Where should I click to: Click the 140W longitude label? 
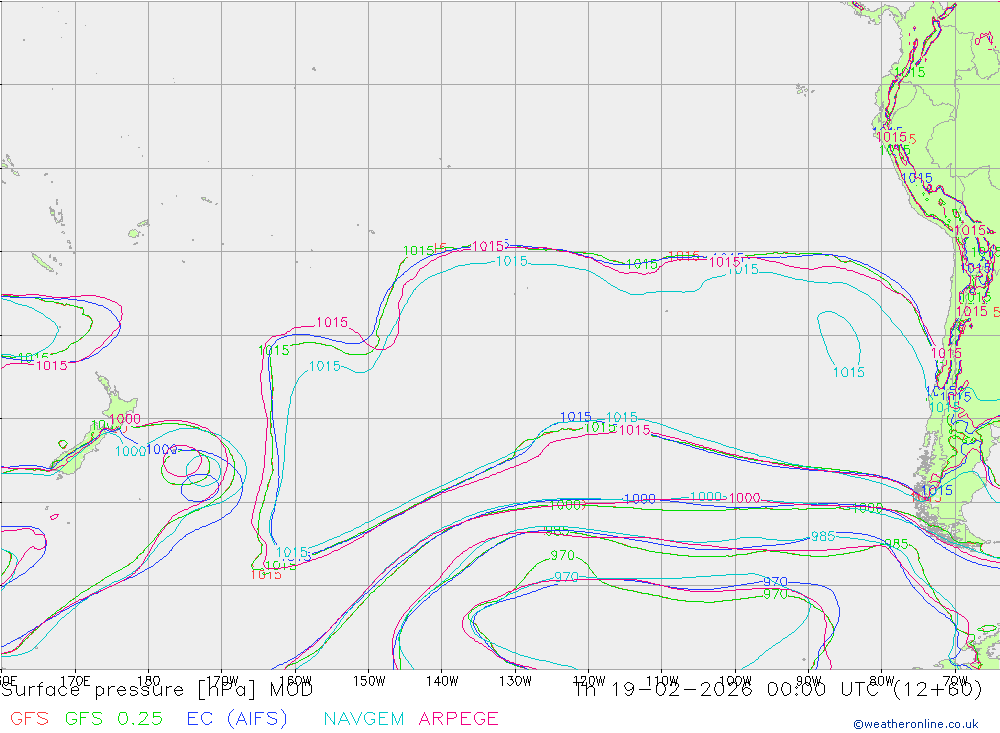(x=442, y=681)
